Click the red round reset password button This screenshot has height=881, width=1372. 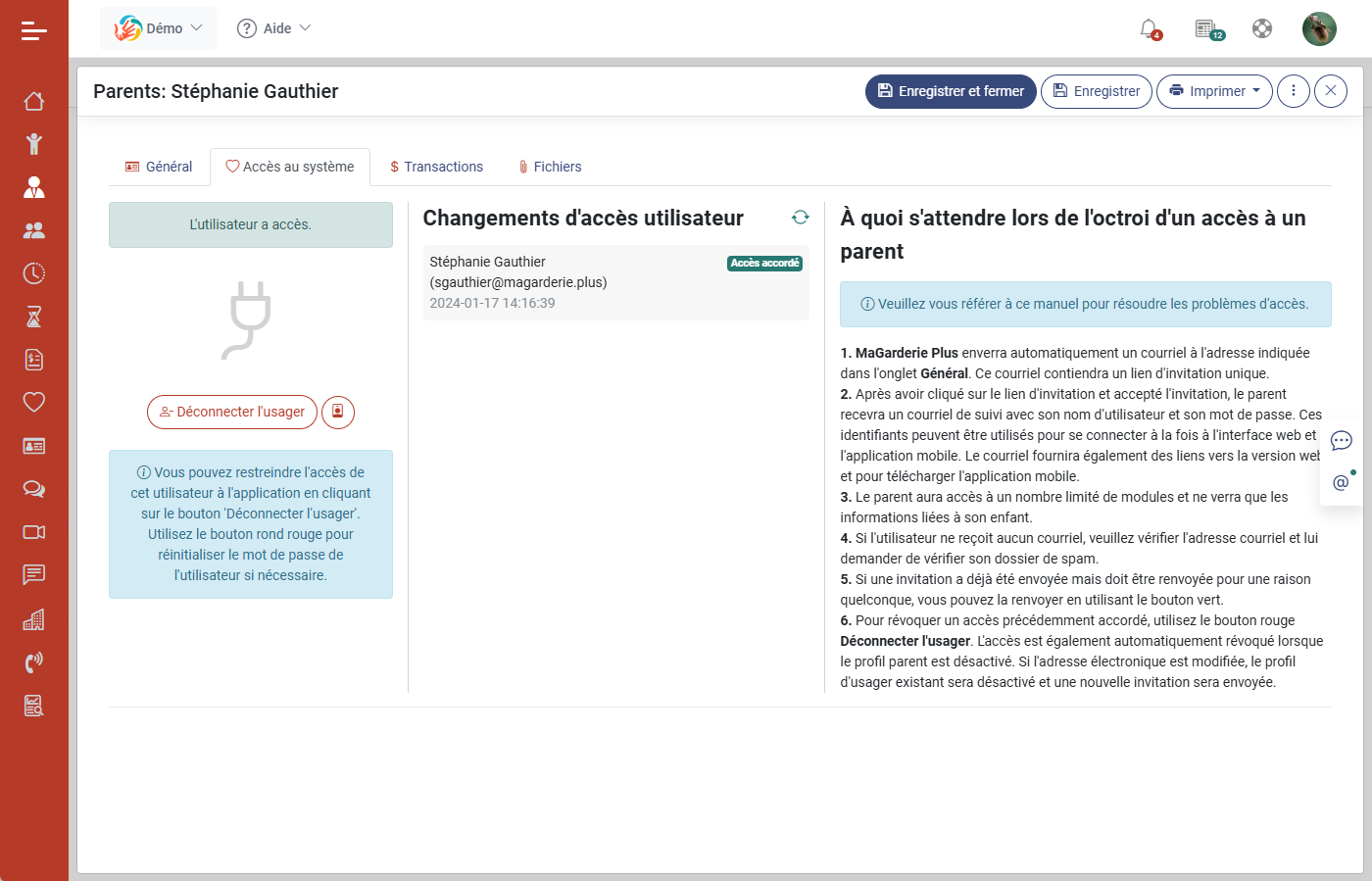[338, 412]
